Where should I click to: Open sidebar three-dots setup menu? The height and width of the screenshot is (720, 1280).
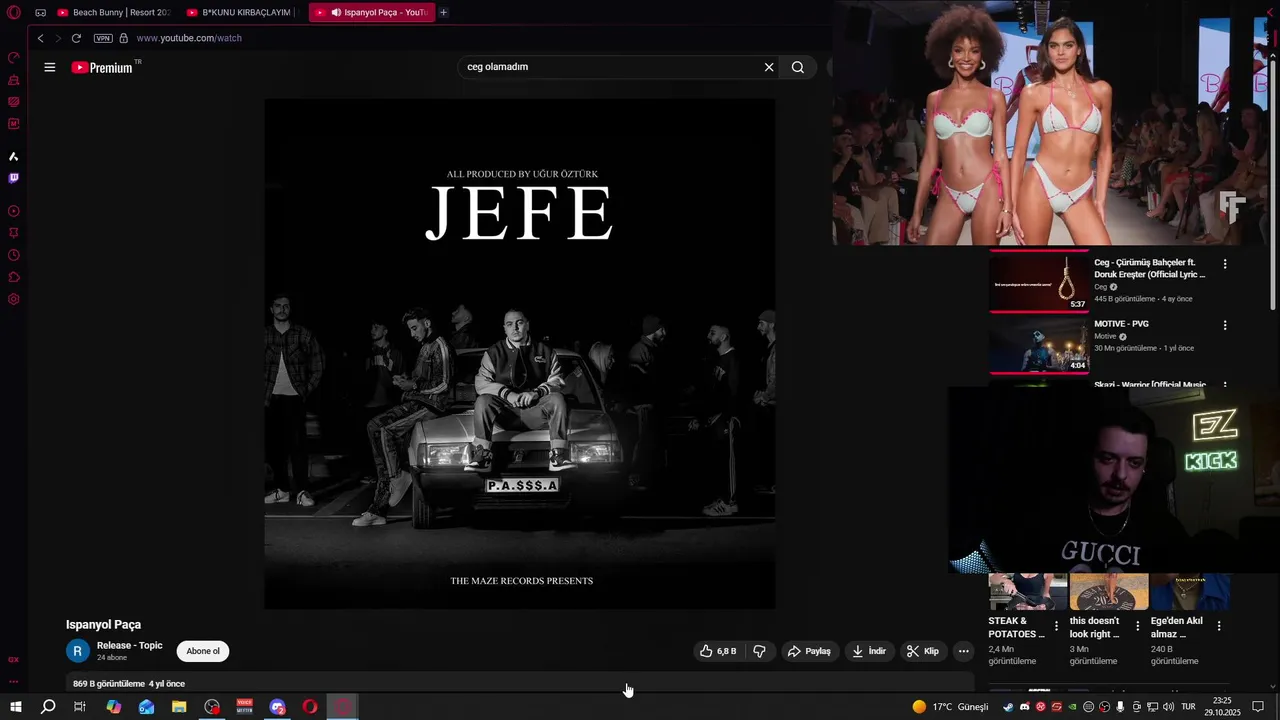(x=14, y=681)
